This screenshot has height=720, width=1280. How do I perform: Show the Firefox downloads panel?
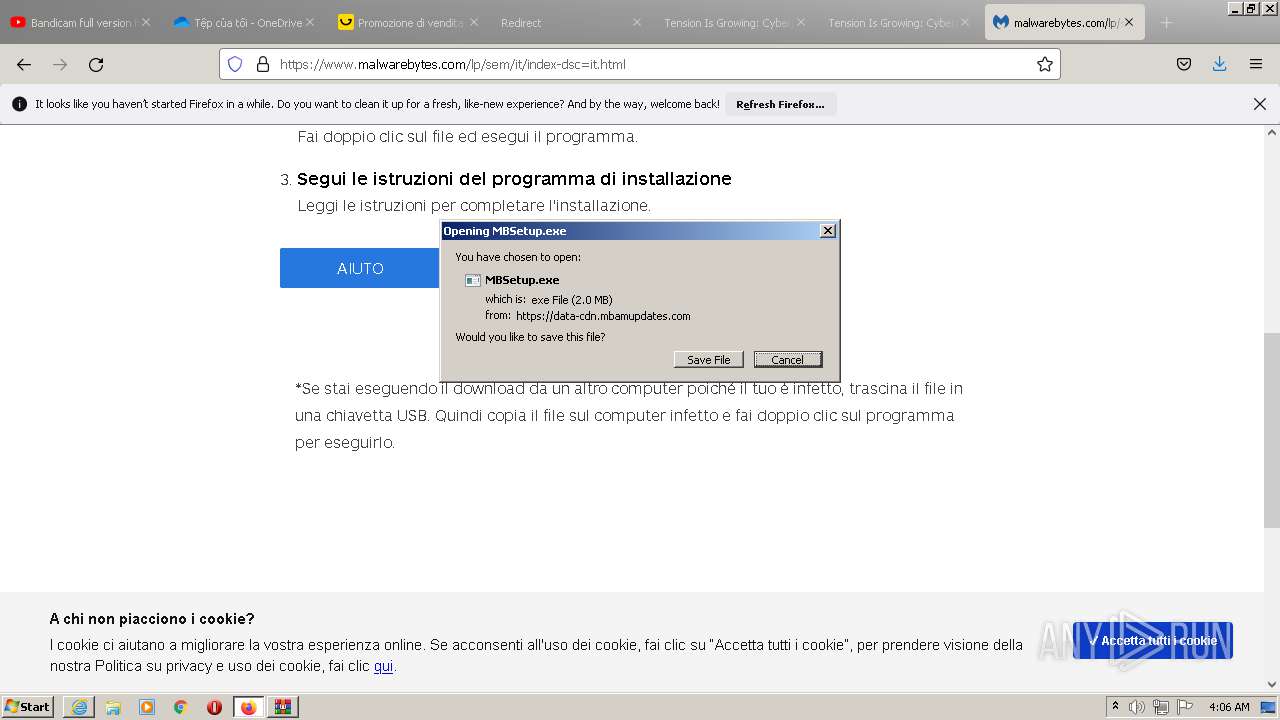[x=1219, y=64]
